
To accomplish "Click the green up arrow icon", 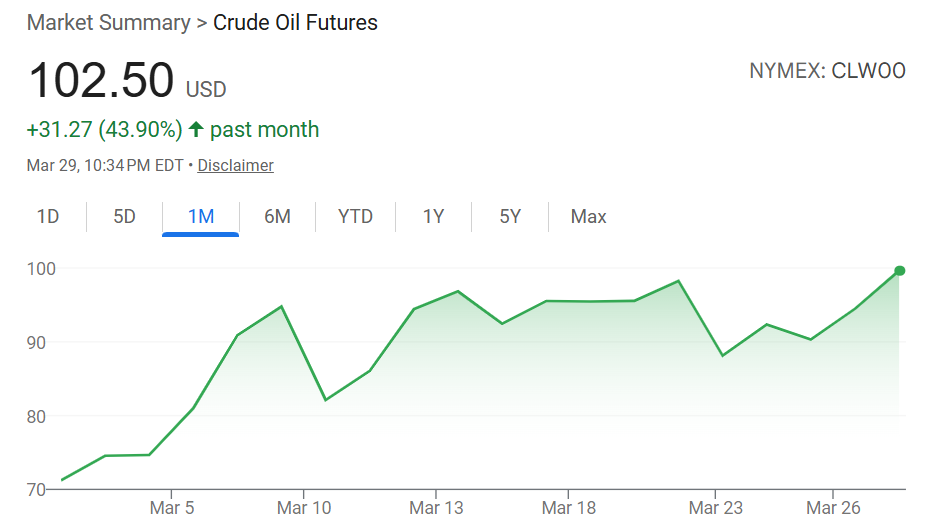I will (x=196, y=130).
